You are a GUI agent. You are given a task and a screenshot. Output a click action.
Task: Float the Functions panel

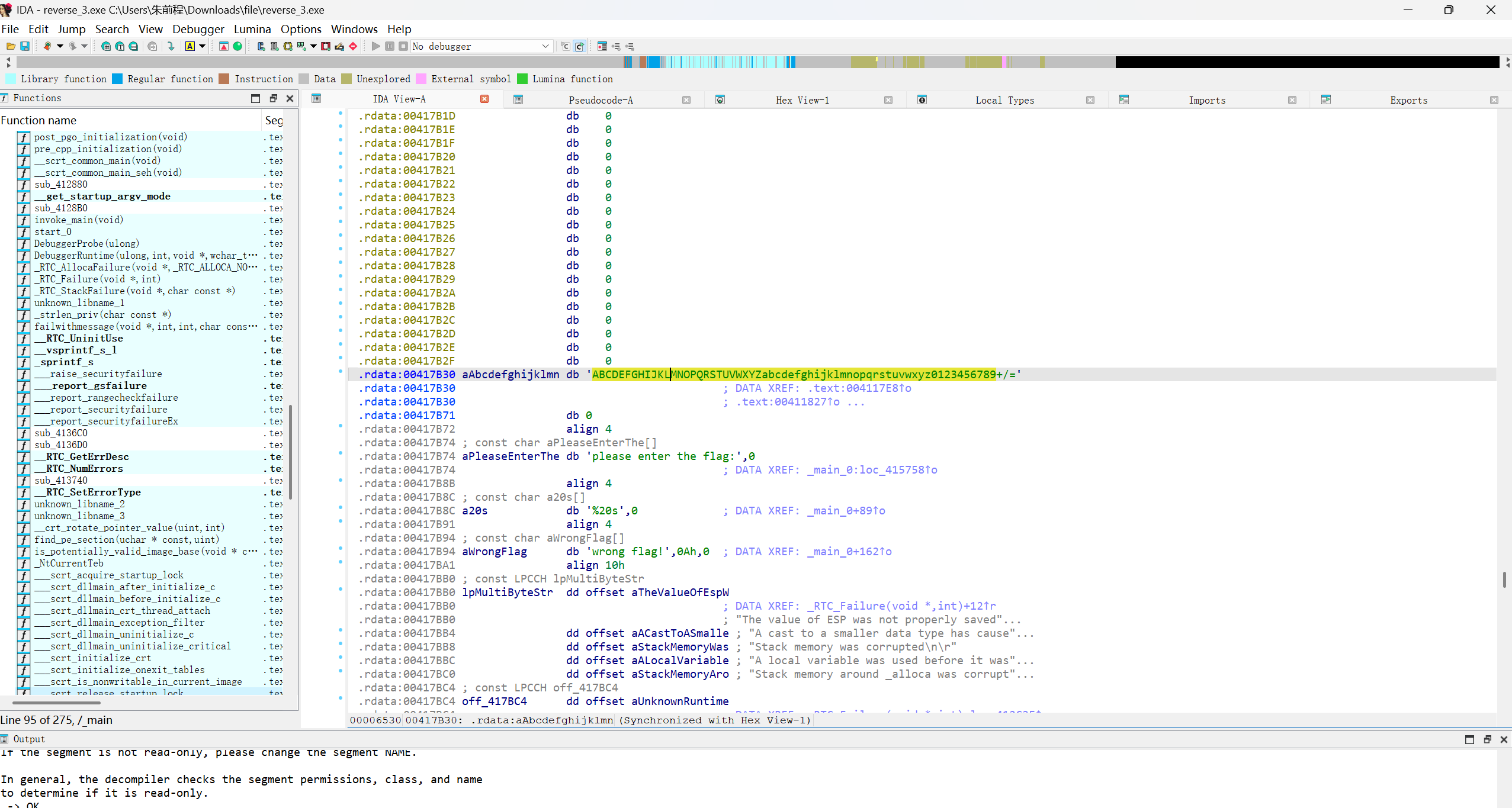click(x=273, y=98)
